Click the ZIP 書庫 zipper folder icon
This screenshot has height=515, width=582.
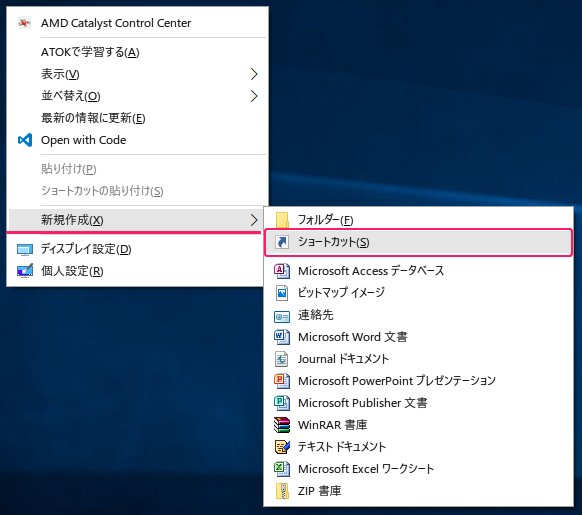282,491
